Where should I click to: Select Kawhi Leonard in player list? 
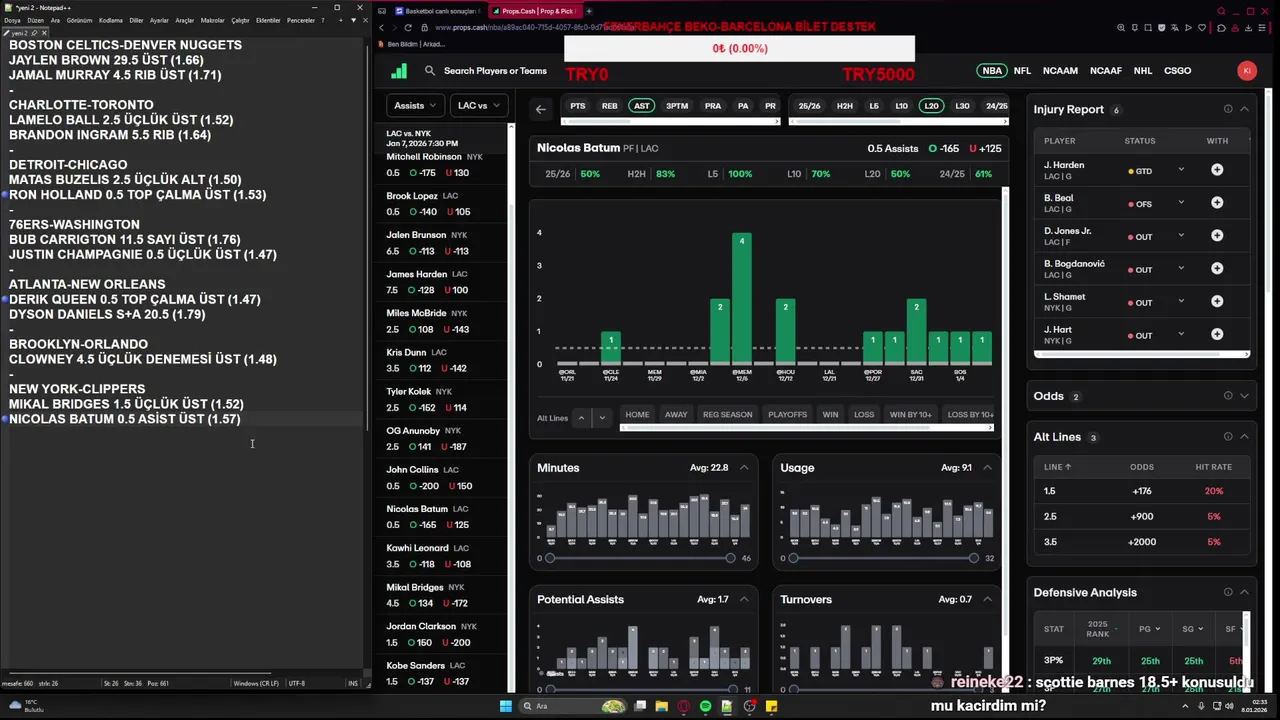446,556
